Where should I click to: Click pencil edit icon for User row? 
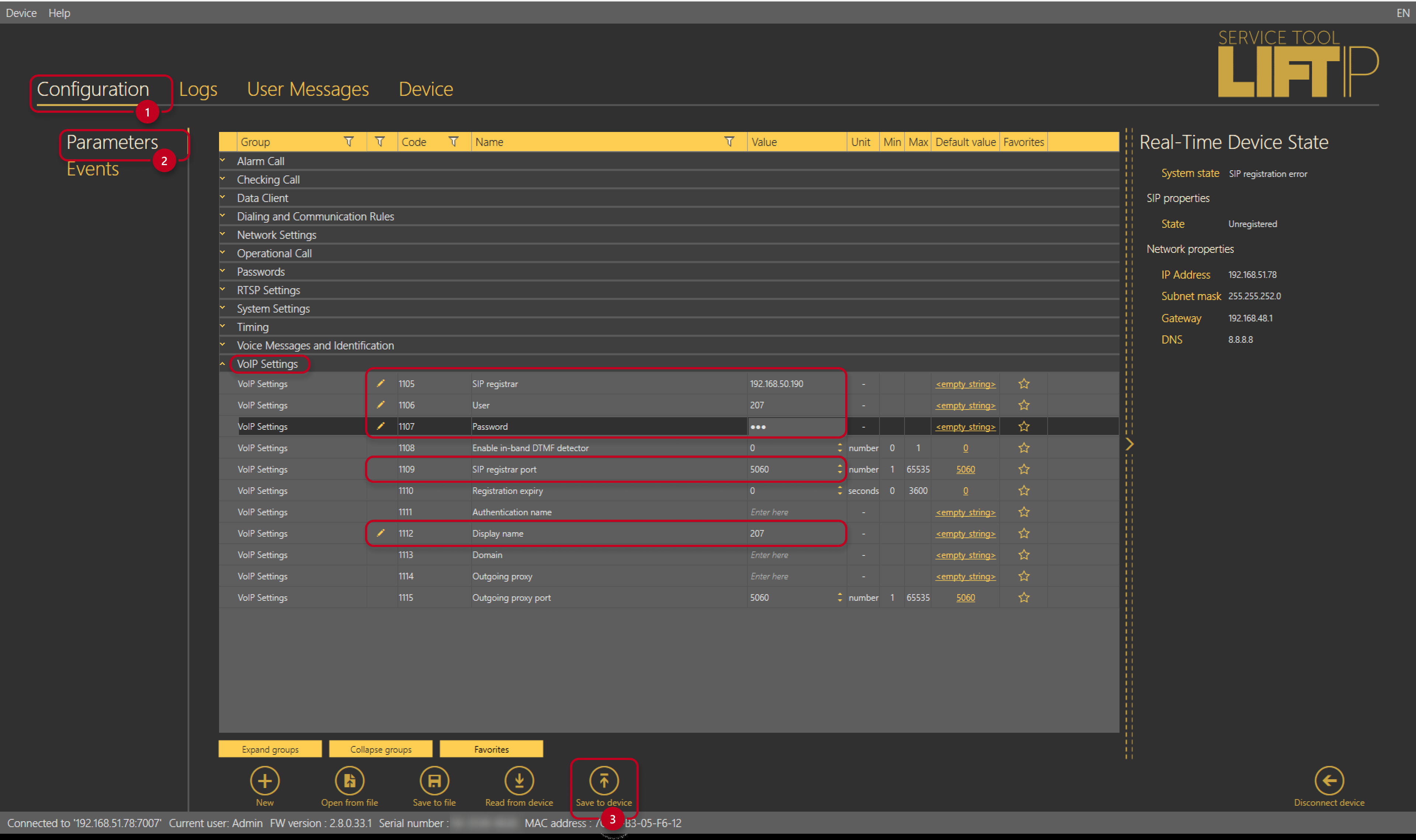[381, 405]
